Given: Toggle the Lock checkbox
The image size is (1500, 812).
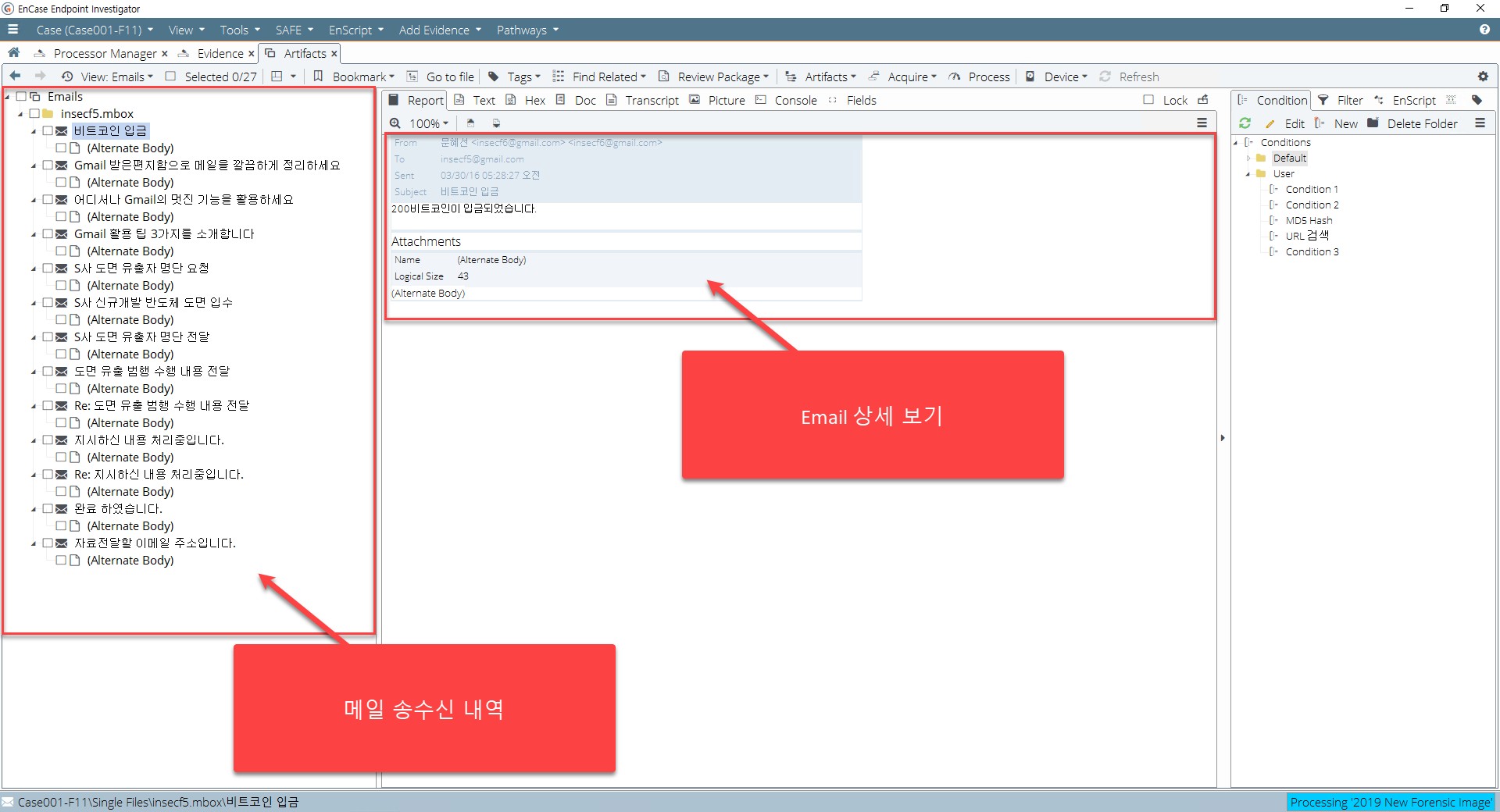Looking at the screenshot, I should [1148, 100].
